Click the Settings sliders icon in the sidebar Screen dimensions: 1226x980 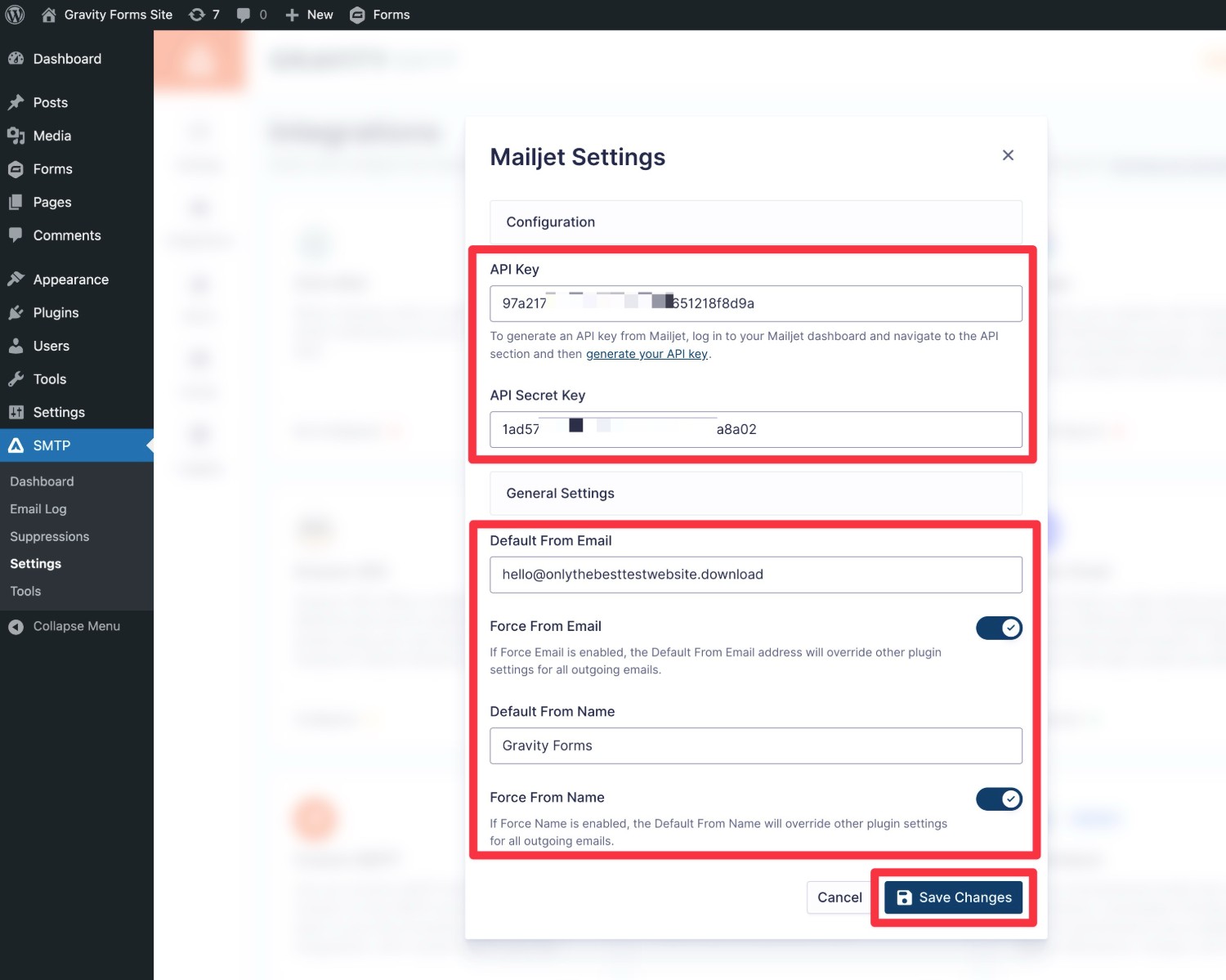(x=16, y=412)
